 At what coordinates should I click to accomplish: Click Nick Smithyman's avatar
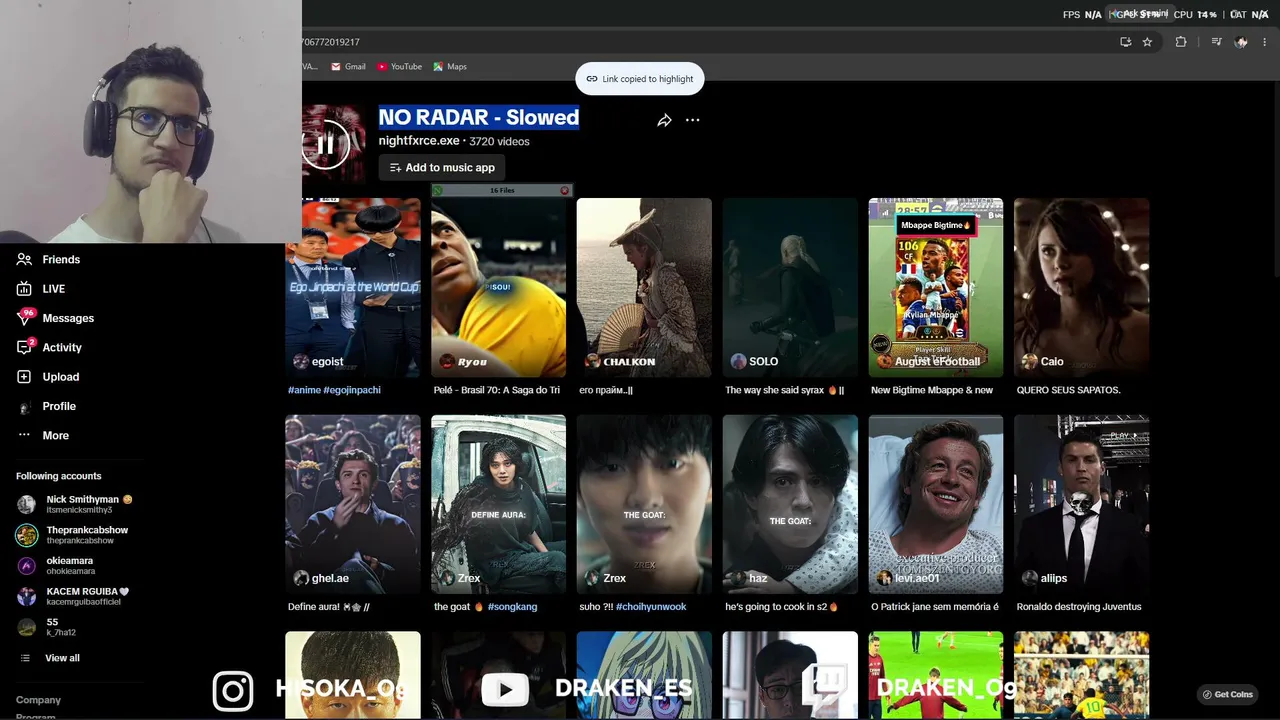[x=26, y=504]
